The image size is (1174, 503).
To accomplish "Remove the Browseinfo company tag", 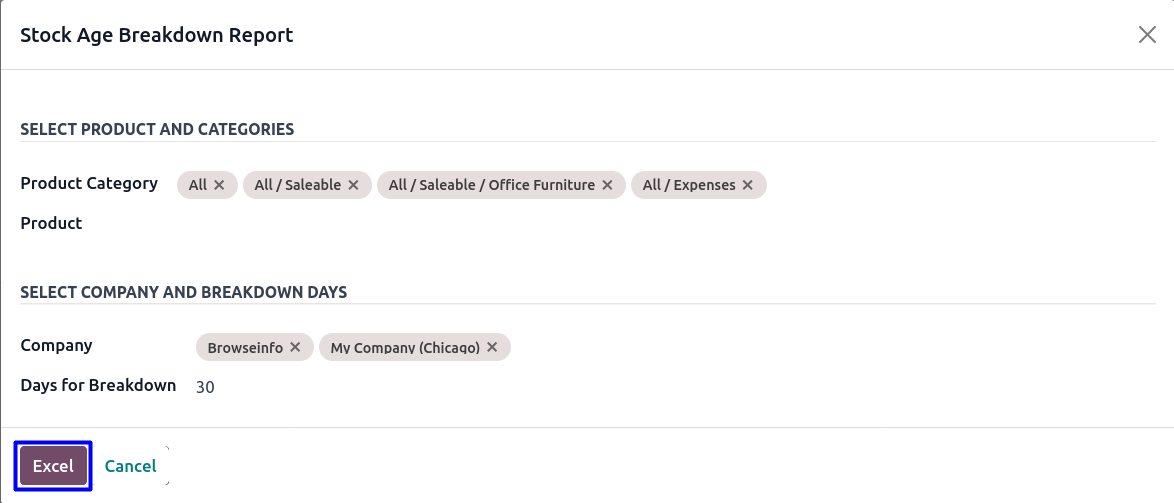I will point(295,348).
